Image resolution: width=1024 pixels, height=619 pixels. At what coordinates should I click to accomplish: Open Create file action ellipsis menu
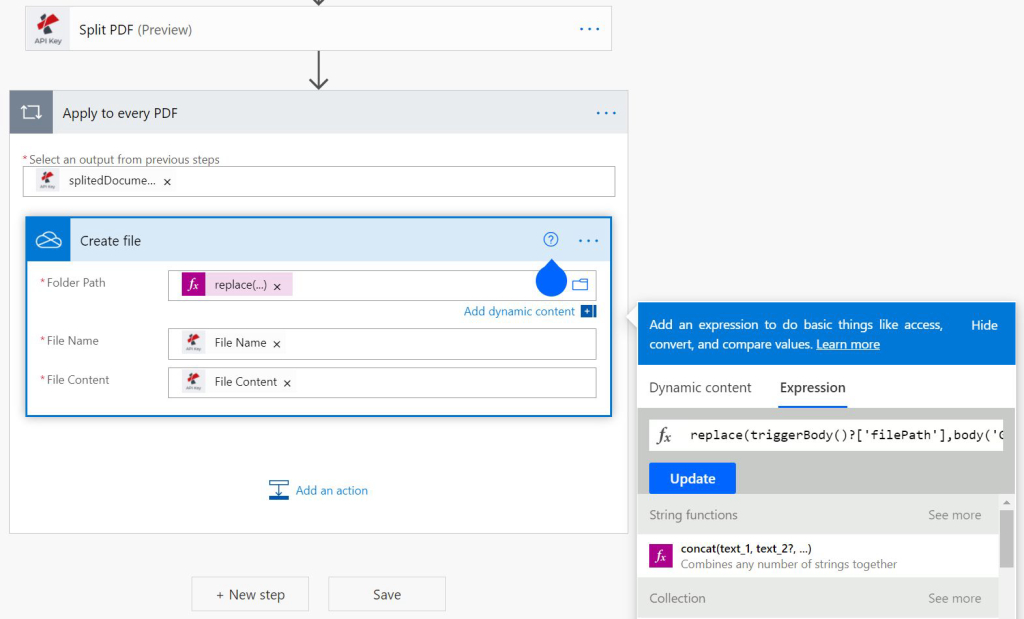pyautogui.click(x=588, y=240)
